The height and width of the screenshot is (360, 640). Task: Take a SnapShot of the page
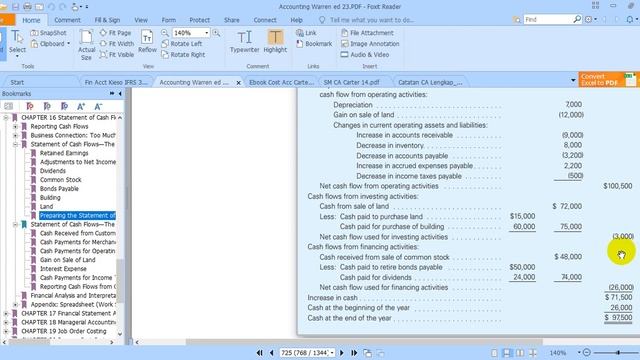[x=49, y=33]
